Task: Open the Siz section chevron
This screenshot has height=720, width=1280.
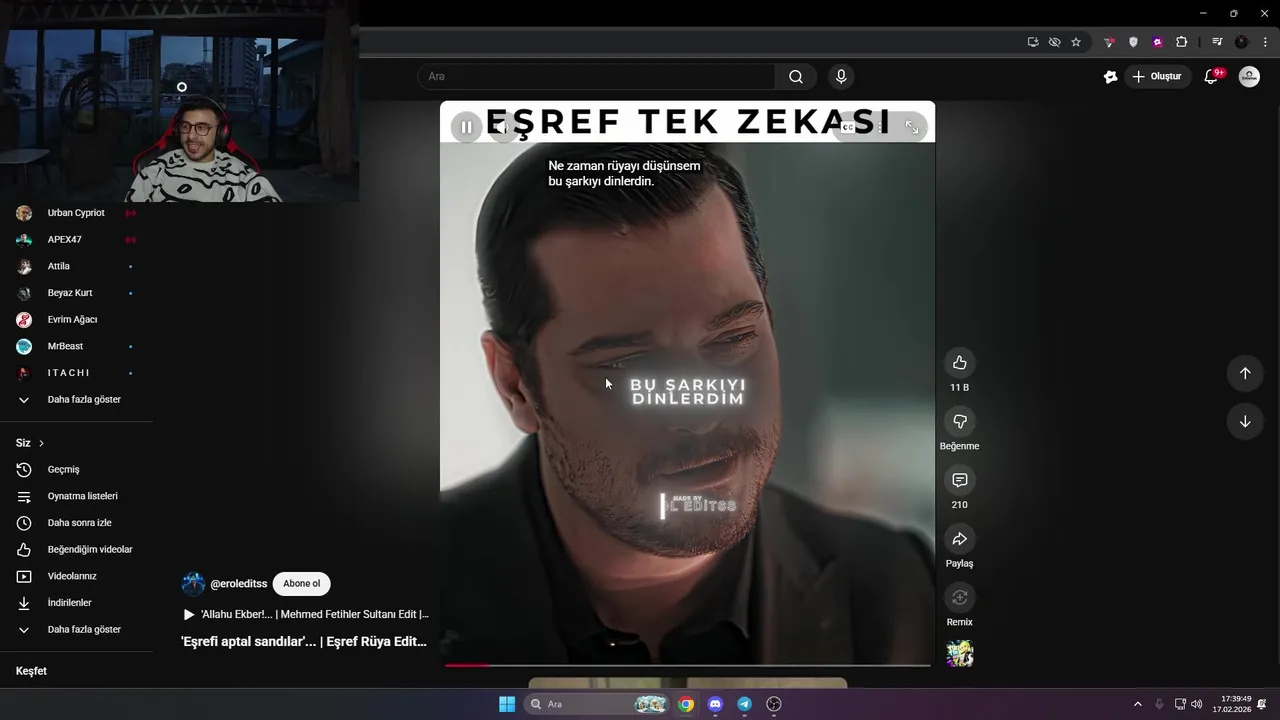Action: point(41,443)
